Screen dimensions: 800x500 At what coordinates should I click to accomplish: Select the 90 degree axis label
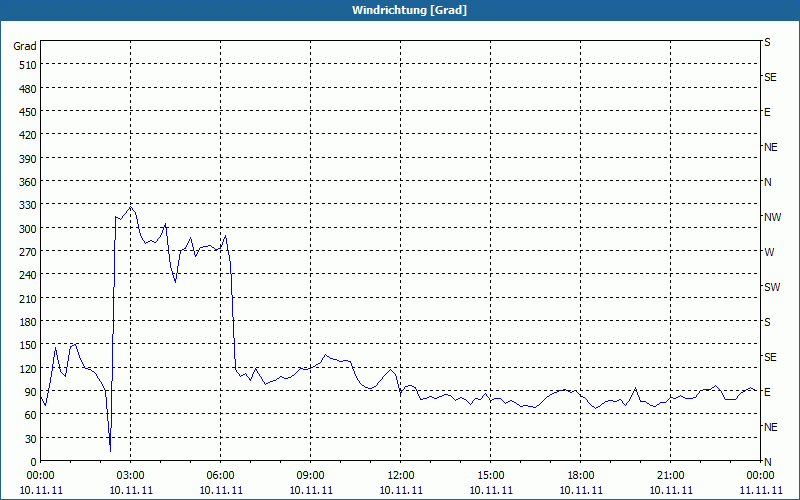click(28, 391)
